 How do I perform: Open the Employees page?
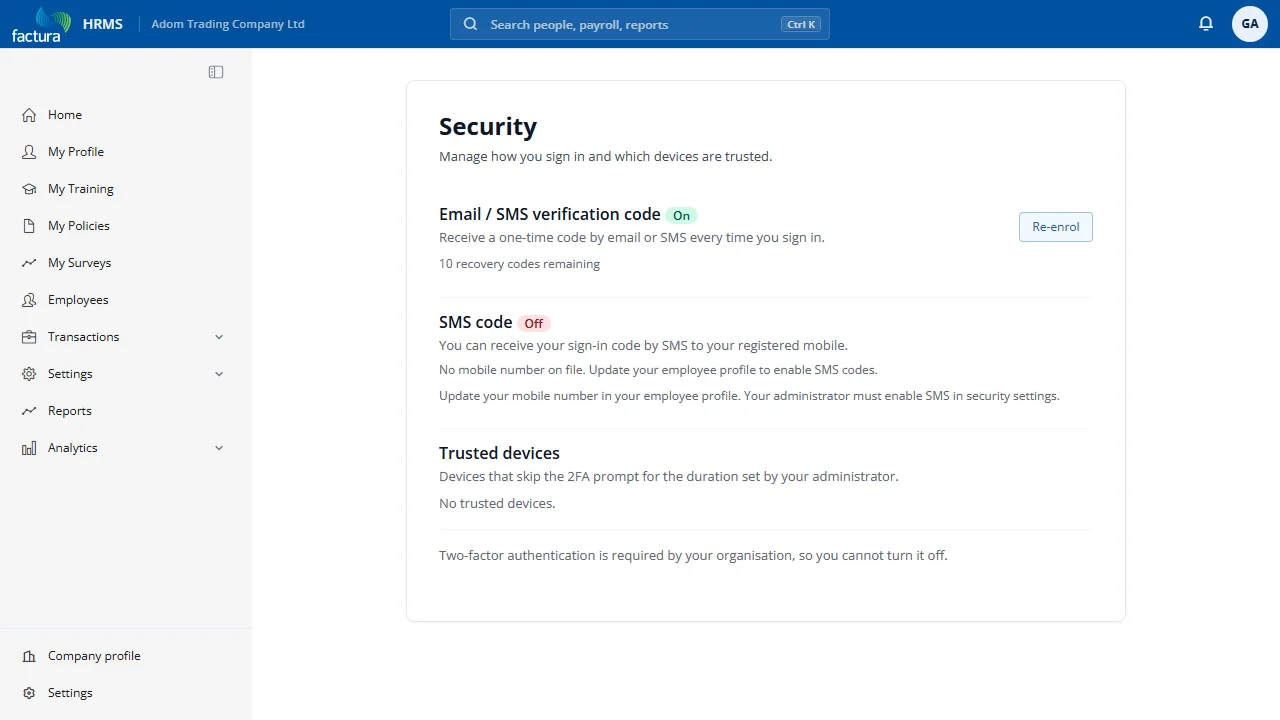point(124,300)
